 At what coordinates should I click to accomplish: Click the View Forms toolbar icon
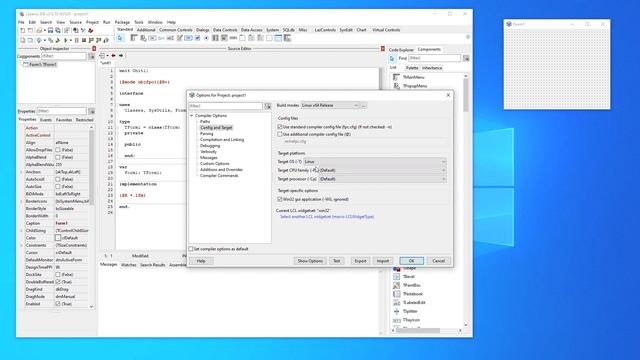click(29, 40)
